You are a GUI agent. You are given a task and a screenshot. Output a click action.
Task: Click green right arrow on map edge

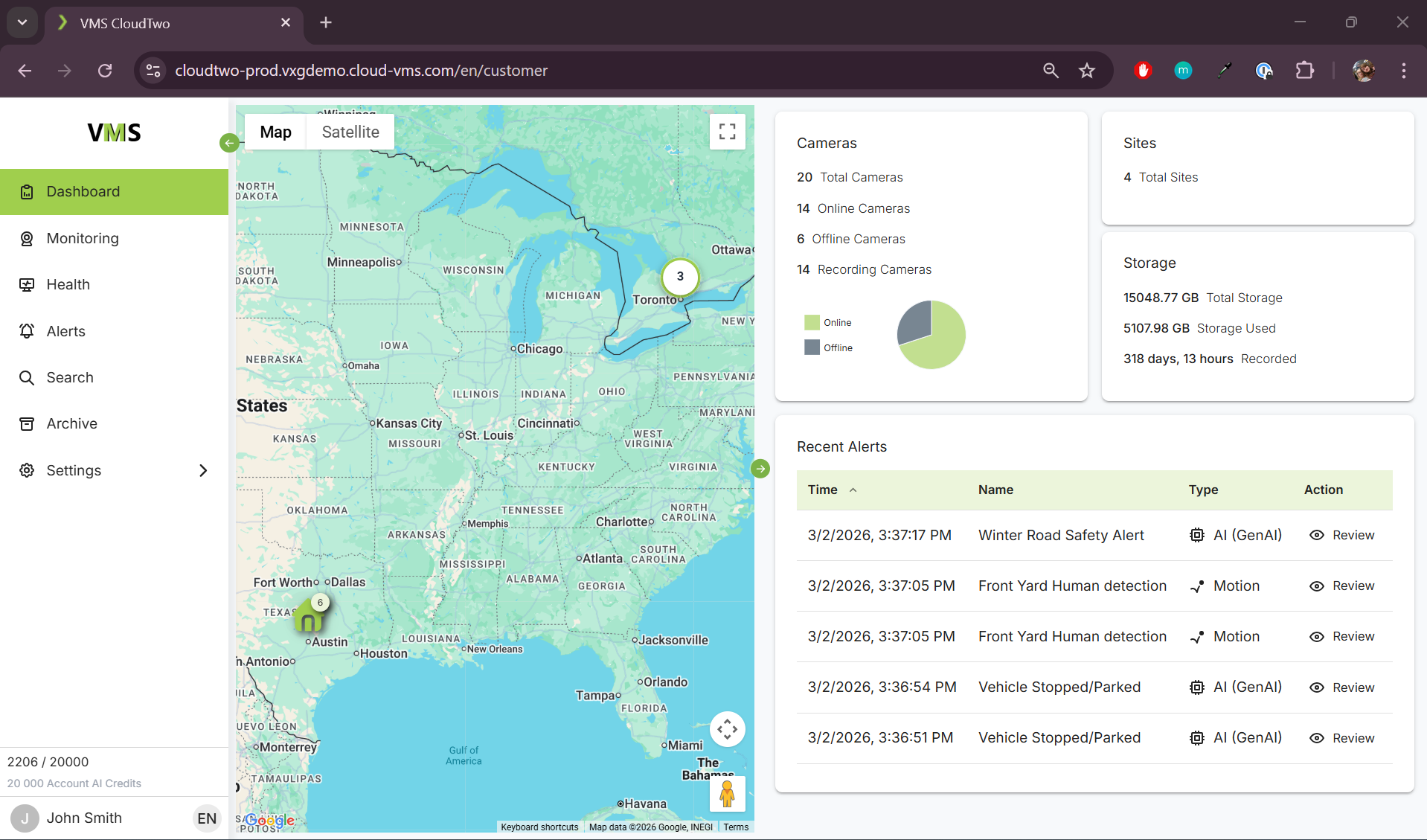pyautogui.click(x=760, y=469)
